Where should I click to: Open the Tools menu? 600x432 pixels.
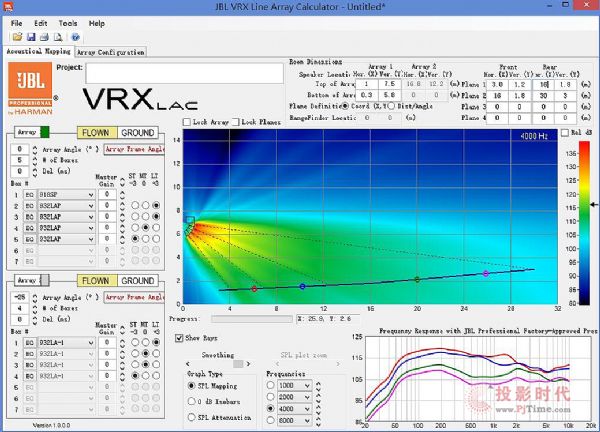[x=67, y=22]
